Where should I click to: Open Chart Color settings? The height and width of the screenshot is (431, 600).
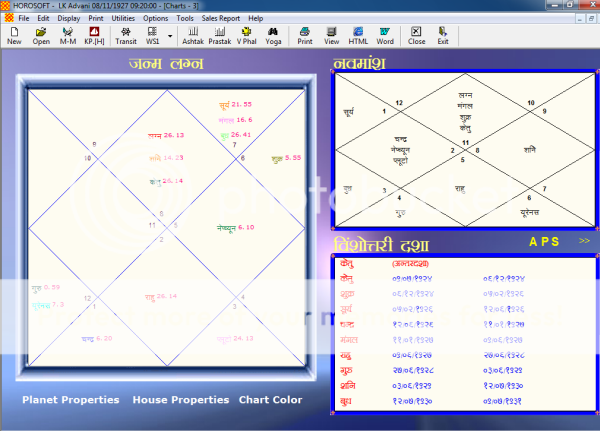270,400
